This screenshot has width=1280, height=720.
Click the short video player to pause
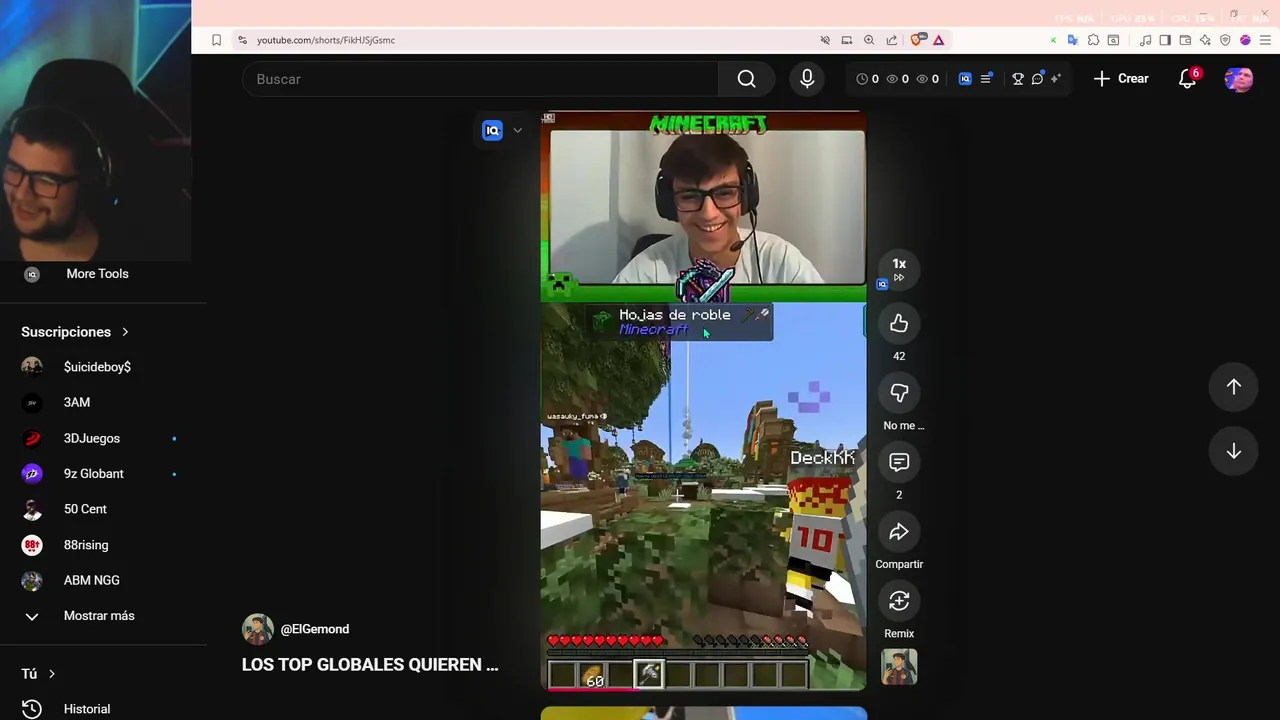[x=704, y=400]
